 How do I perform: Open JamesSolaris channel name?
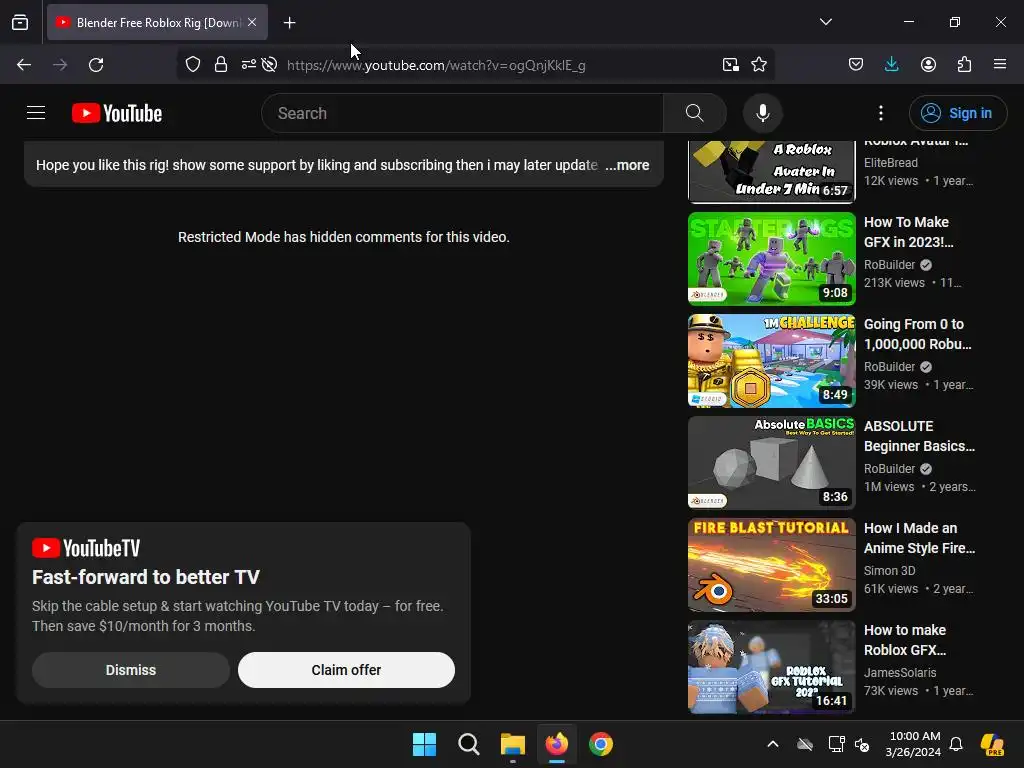coord(900,673)
